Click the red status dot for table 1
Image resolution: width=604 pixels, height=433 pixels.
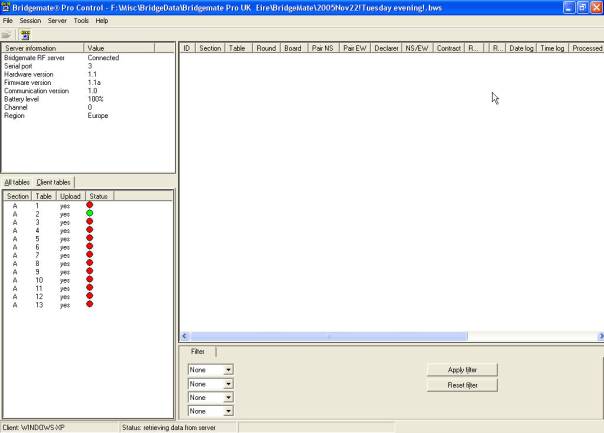pyautogui.click(x=90, y=205)
